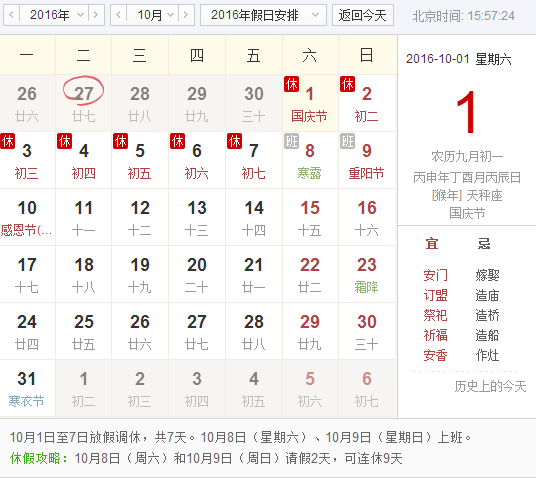Go to previous month arrow
536x478 pixels.
point(119,15)
